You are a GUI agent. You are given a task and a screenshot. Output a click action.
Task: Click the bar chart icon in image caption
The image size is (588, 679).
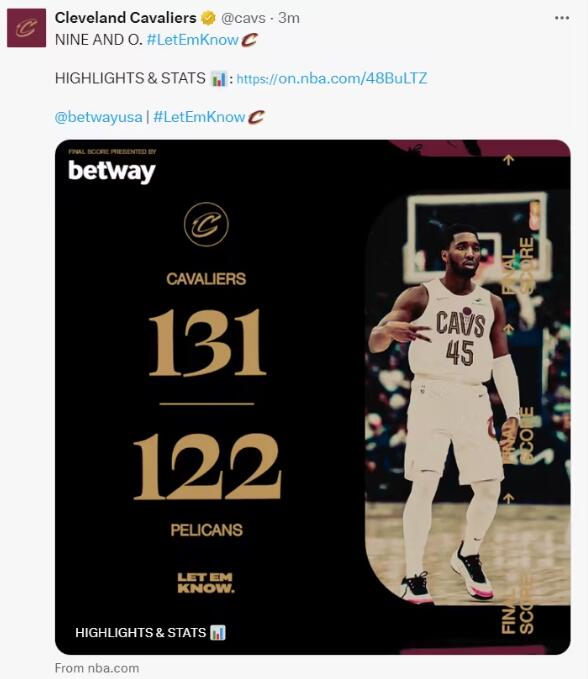(x=218, y=633)
